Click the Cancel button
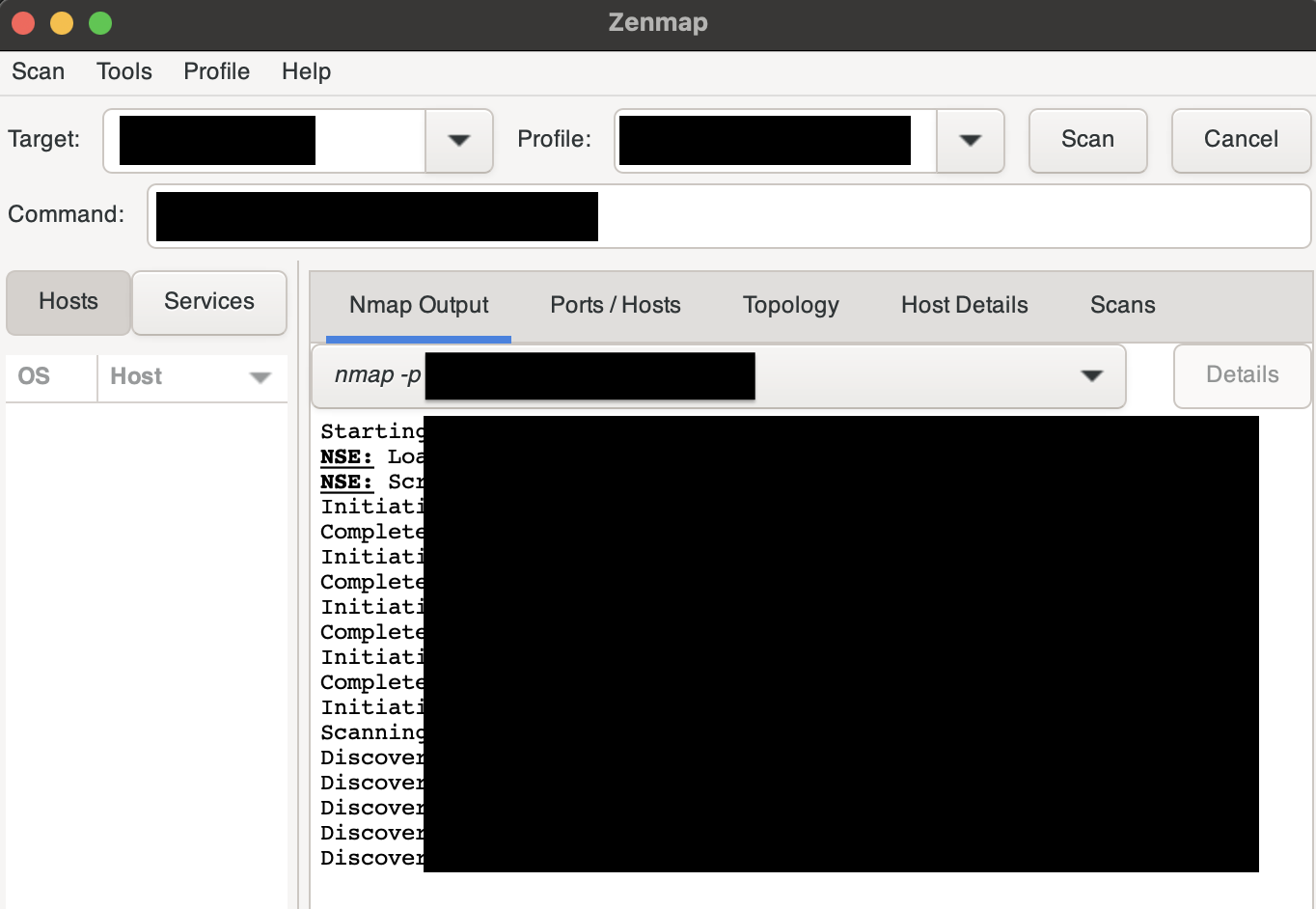1316x909 pixels. click(1241, 140)
